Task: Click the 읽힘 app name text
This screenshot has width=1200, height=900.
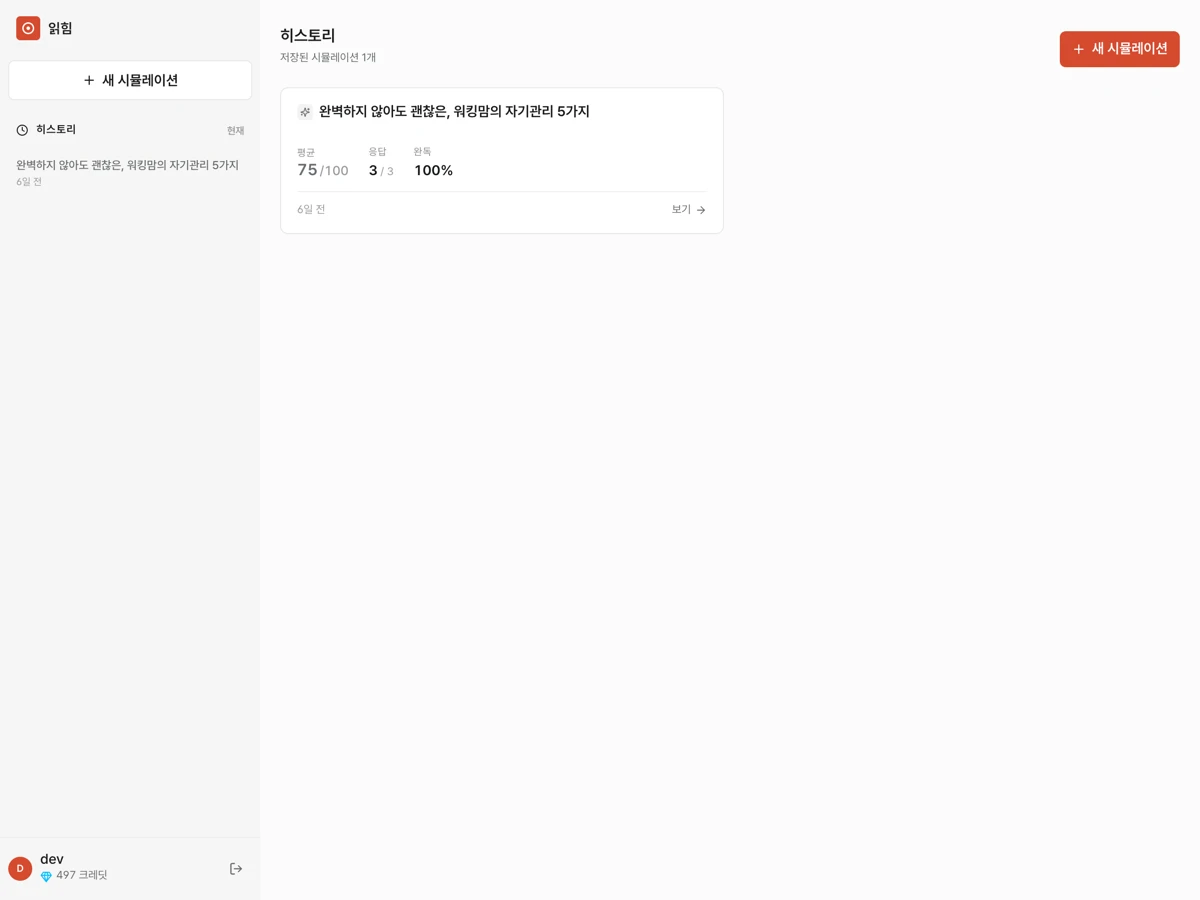Action: [60, 28]
